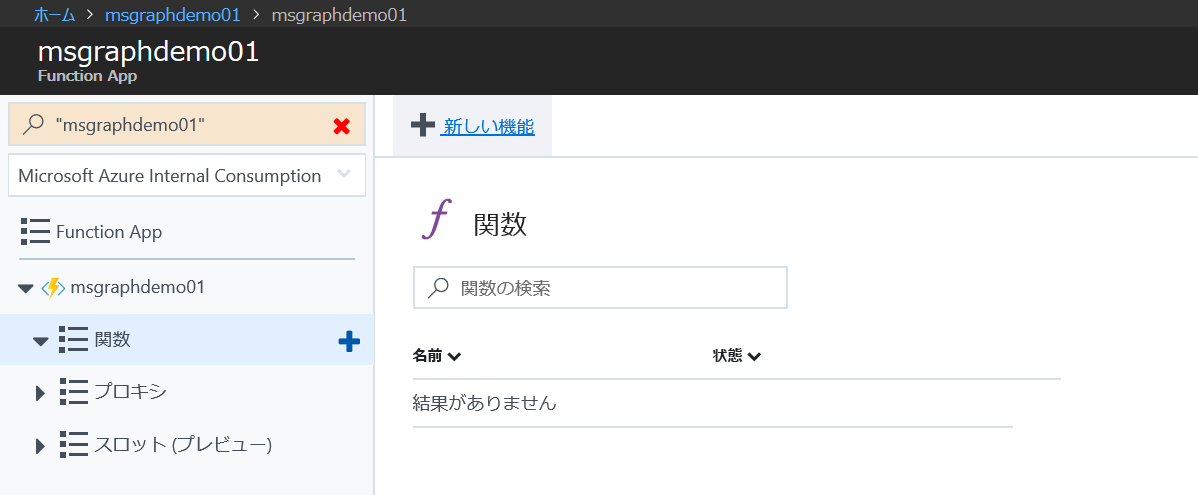1198x495 pixels.
Task: Select 関数 tree item label
Action: tap(112, 339)
